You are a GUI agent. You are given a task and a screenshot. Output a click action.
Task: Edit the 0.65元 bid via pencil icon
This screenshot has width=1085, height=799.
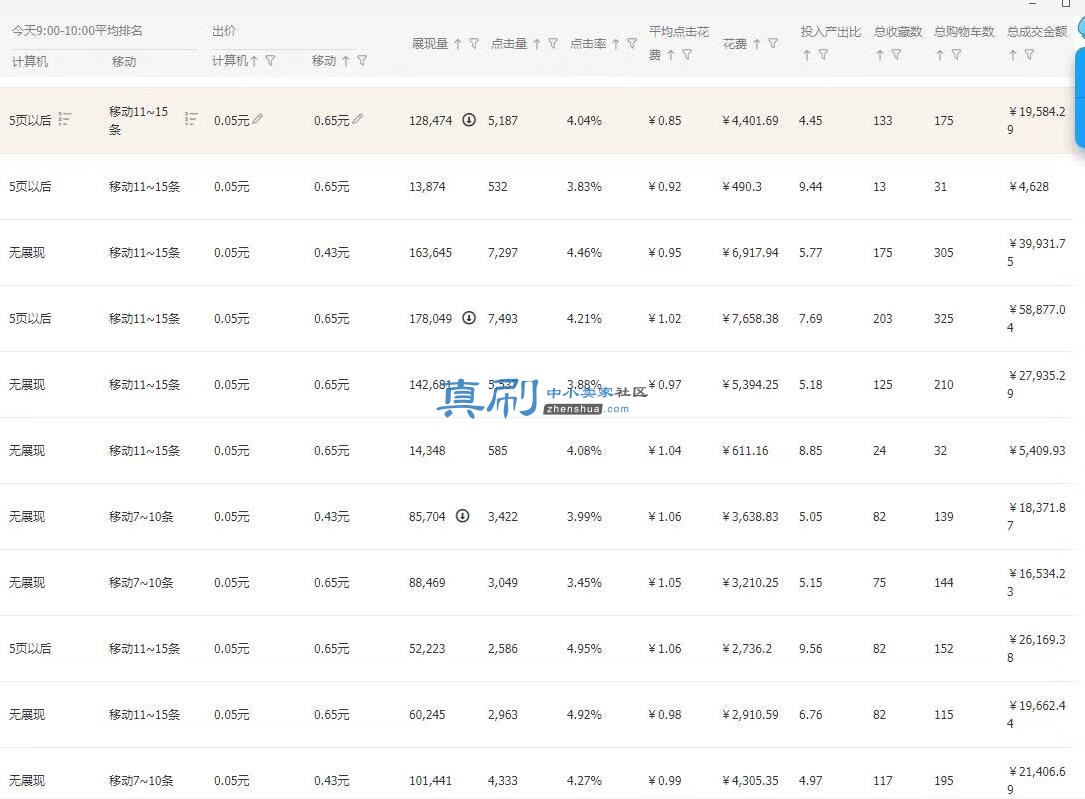click(358, 119)
